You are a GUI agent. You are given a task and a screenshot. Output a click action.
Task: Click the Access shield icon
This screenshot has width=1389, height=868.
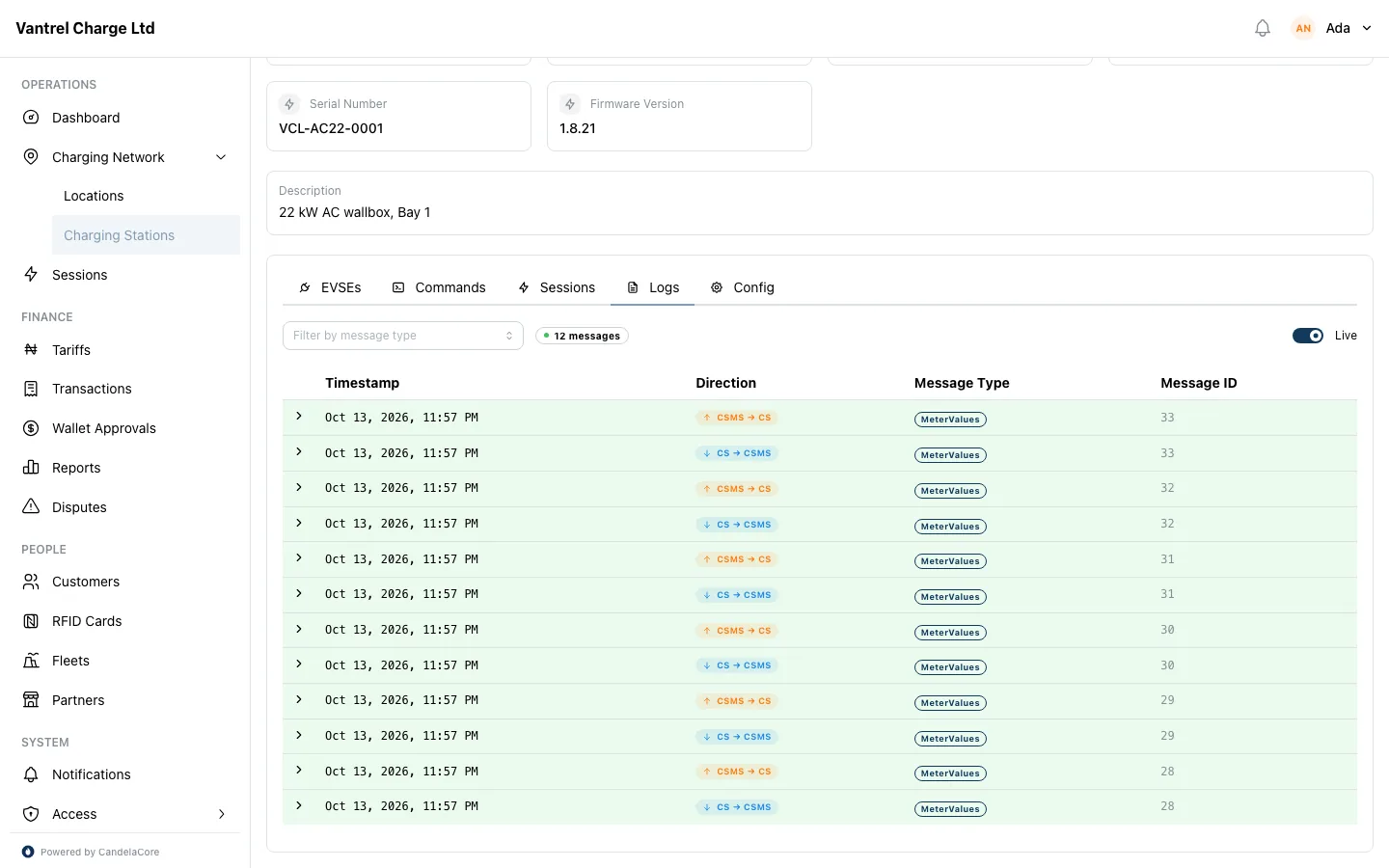(x=31, y=814)
